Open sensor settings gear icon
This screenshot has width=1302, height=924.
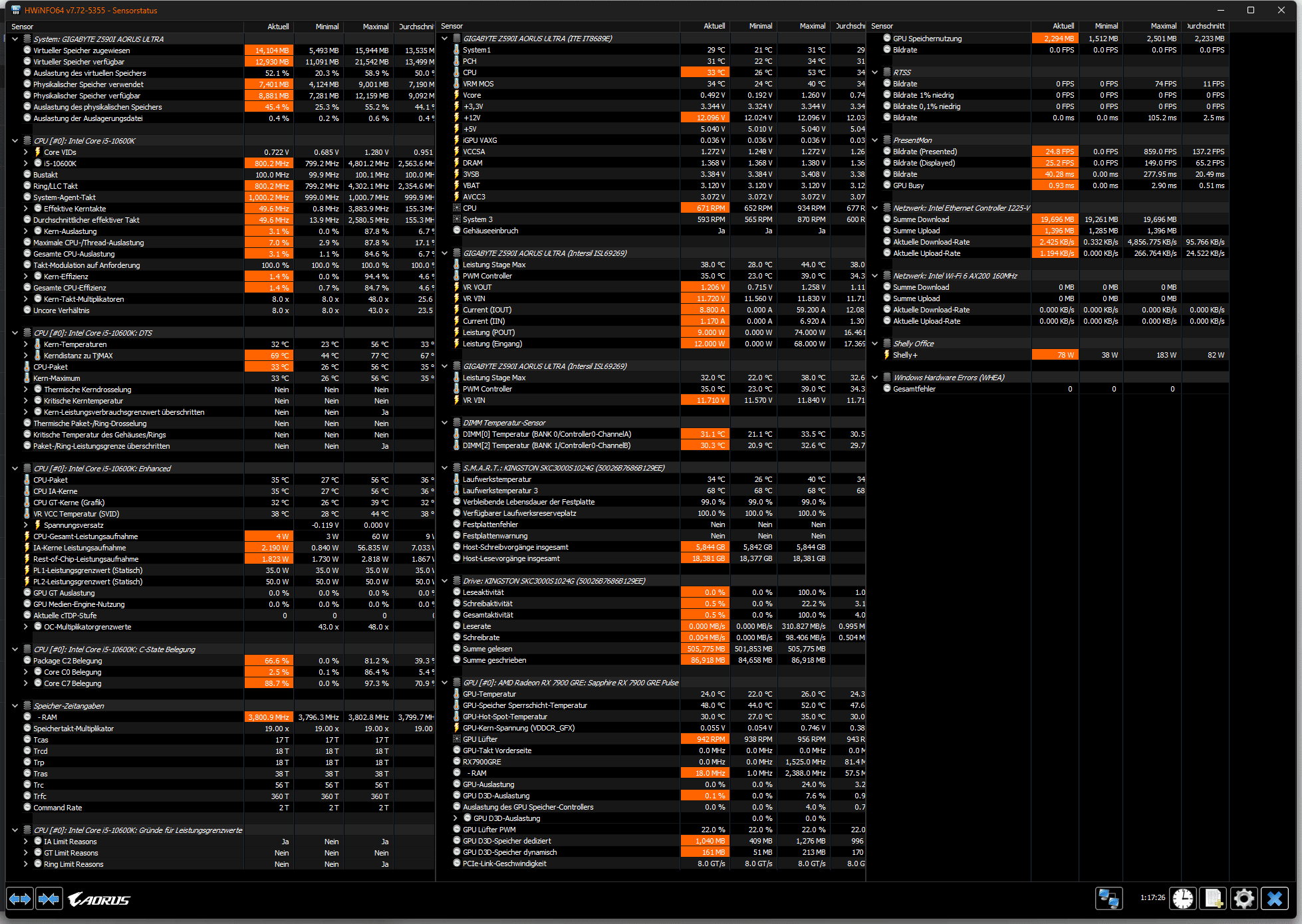click(x=1244, y=899)
